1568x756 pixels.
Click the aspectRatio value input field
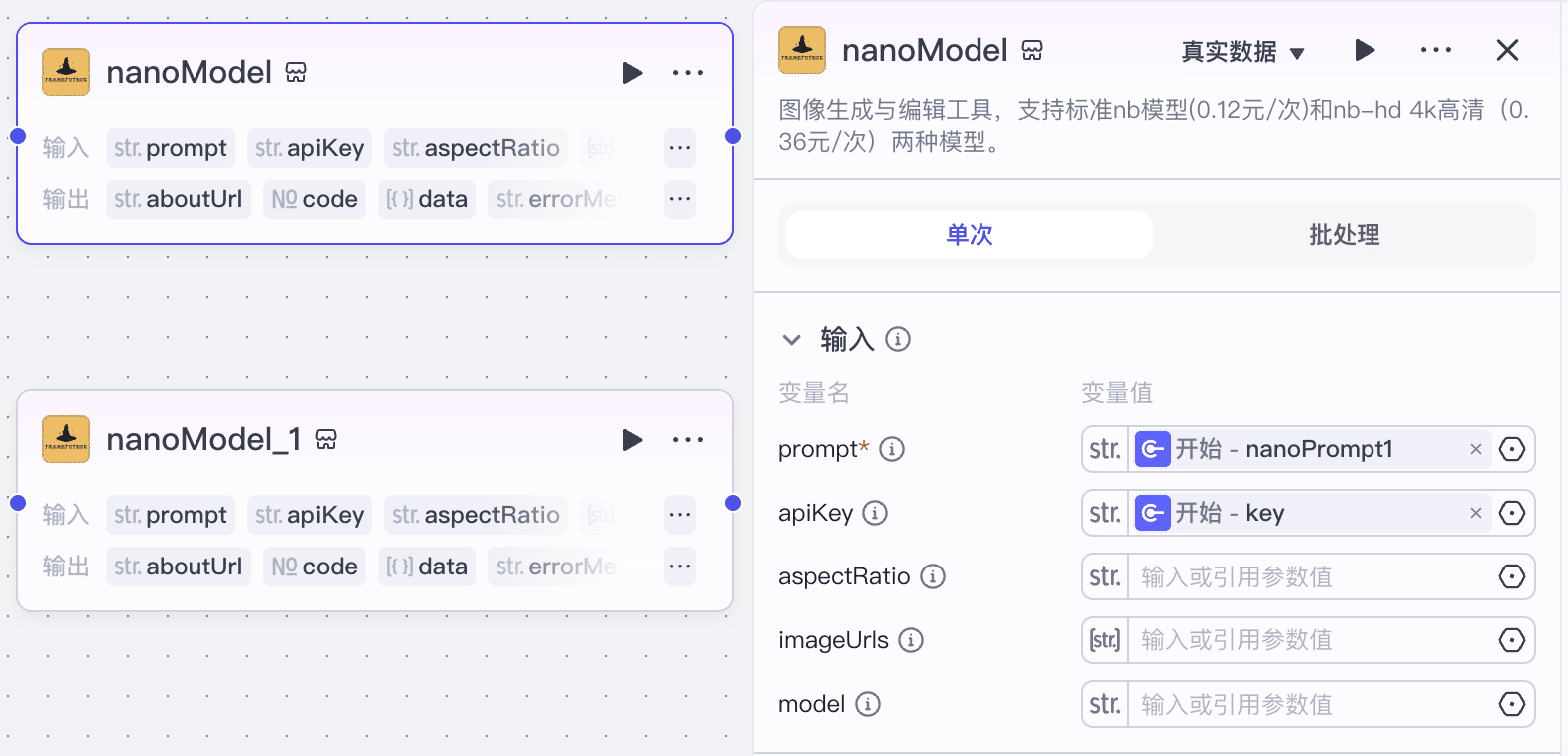pyautogui.click(x=1297, y=576)
